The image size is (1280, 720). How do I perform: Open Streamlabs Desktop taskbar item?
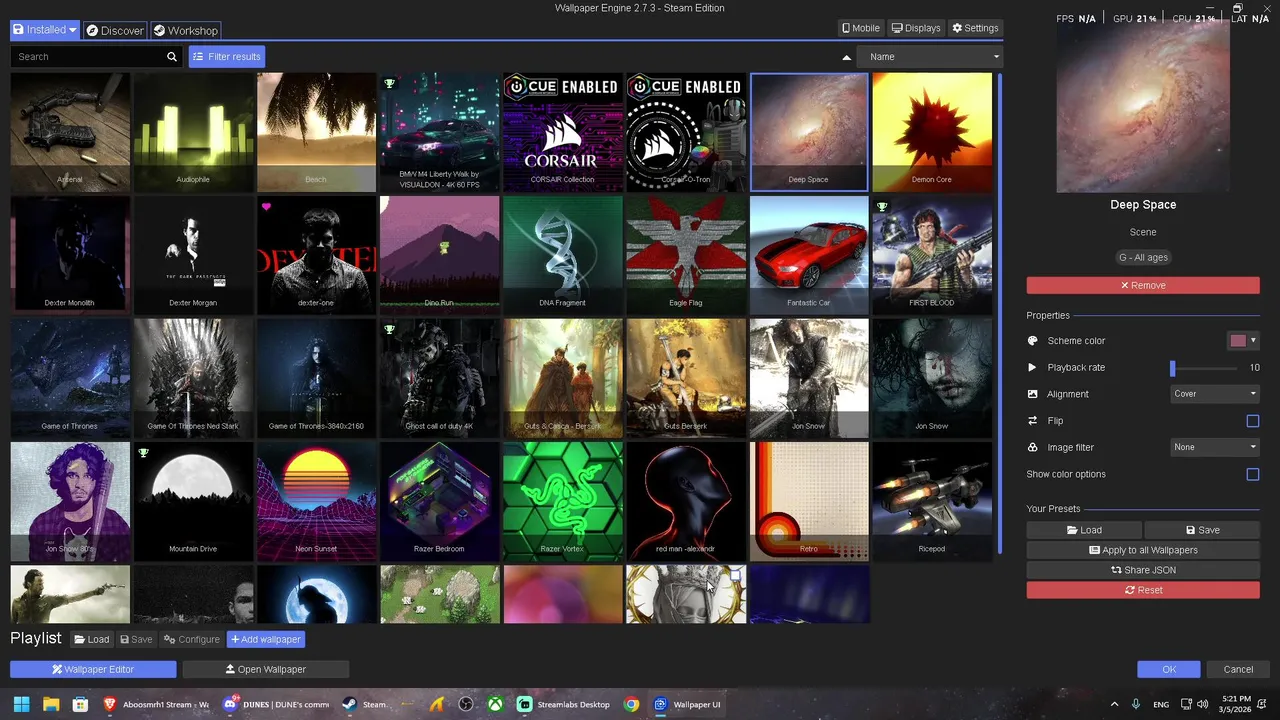[564, 704]
